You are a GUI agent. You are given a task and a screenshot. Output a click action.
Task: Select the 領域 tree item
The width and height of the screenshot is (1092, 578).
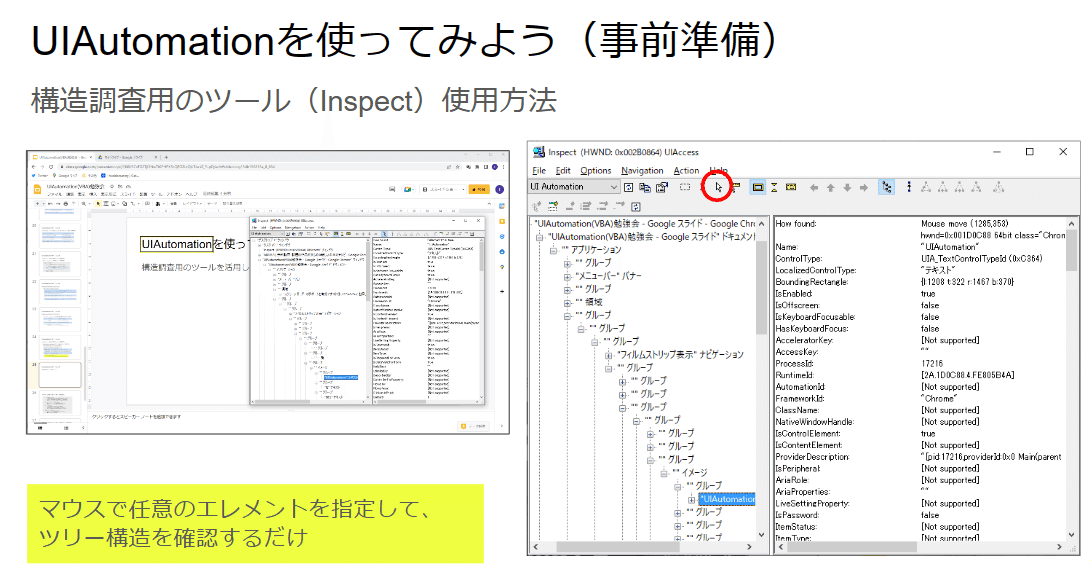pos(589,302)
